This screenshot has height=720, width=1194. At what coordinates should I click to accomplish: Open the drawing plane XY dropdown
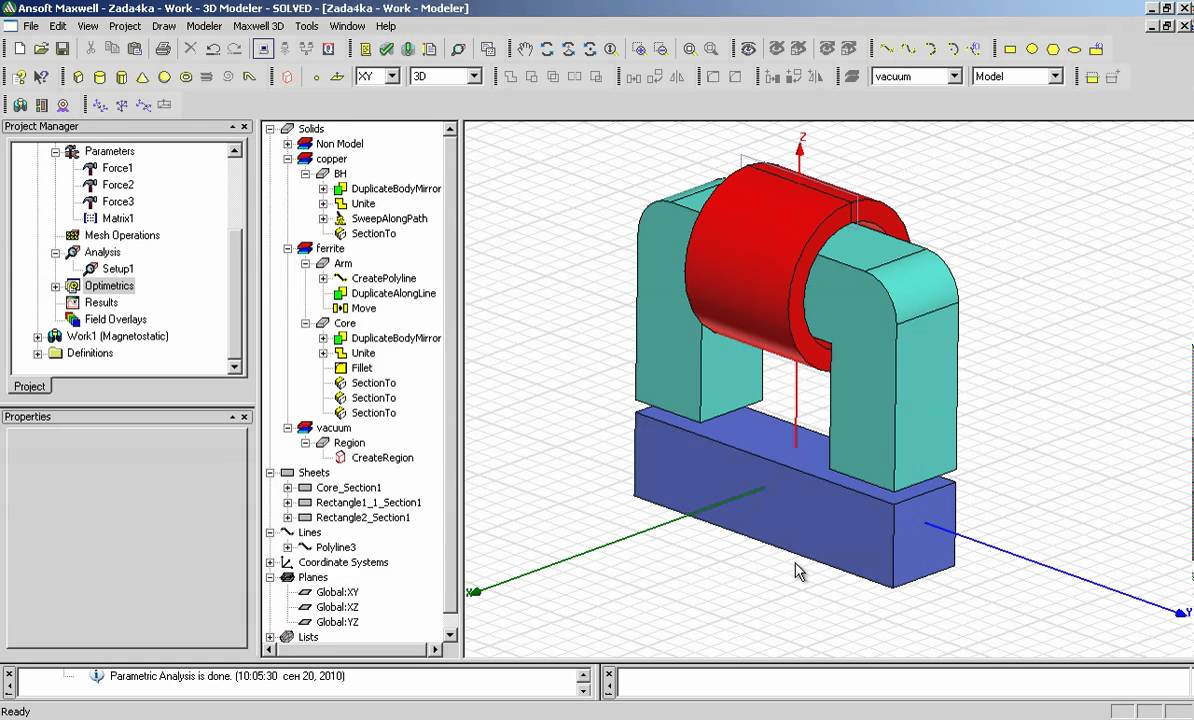click(392, 76)
